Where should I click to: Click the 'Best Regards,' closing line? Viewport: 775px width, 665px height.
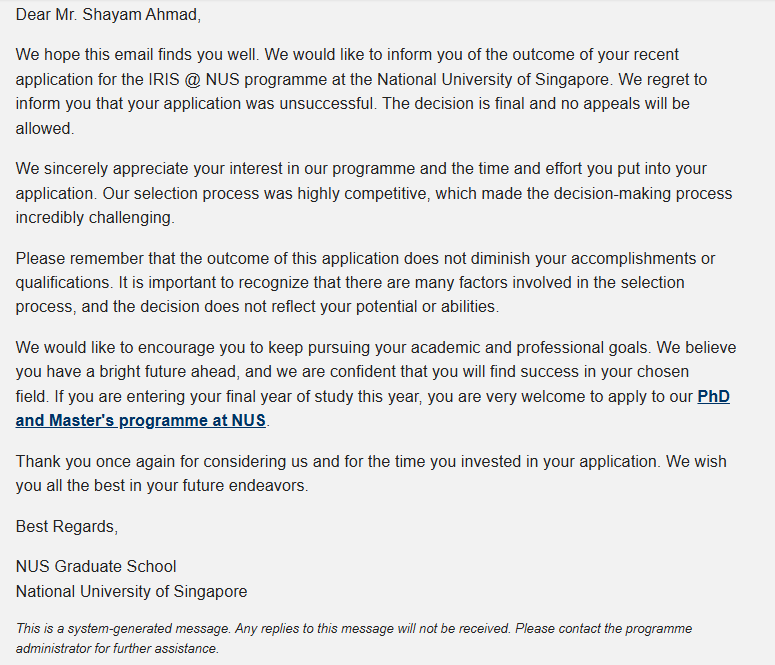tap(67, 527)
